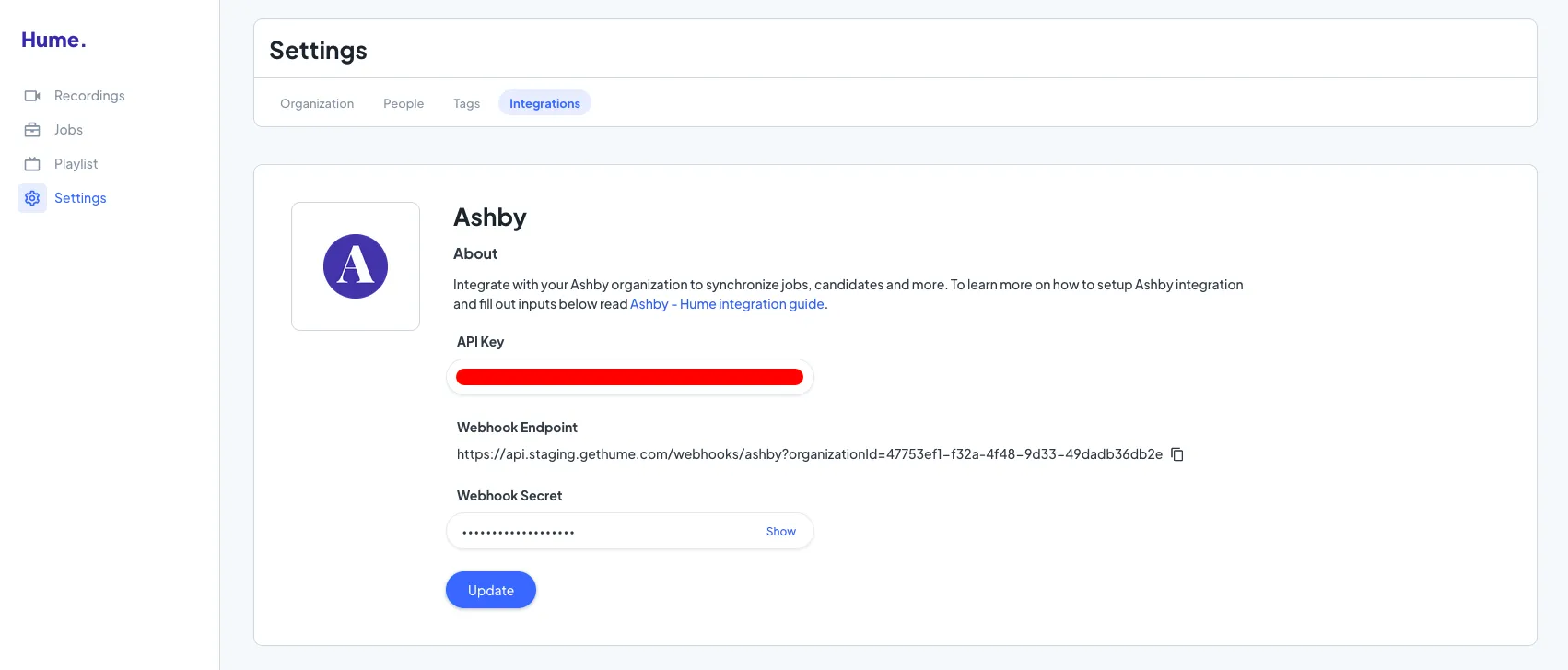
Task: Click the Settings gear icon
Action: click(32, 198)
